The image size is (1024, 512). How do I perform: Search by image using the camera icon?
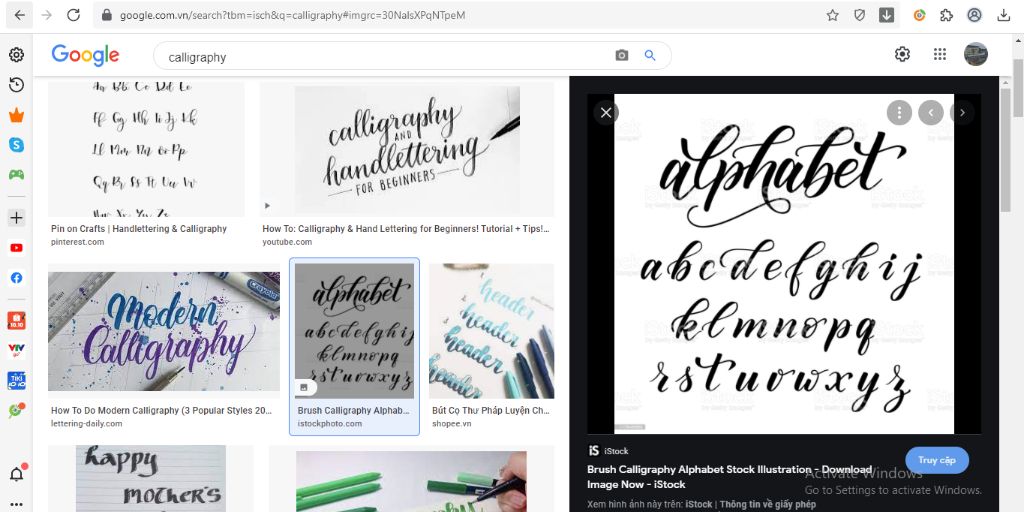622,56
